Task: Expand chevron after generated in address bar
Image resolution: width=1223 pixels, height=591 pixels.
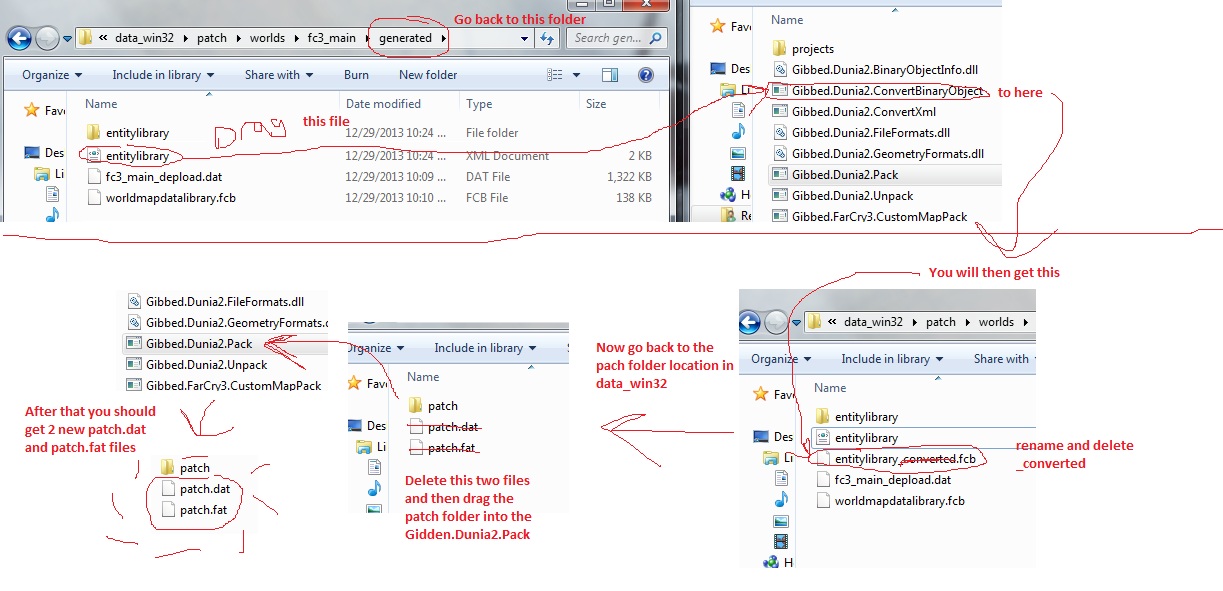Action: tap(443, 38)
